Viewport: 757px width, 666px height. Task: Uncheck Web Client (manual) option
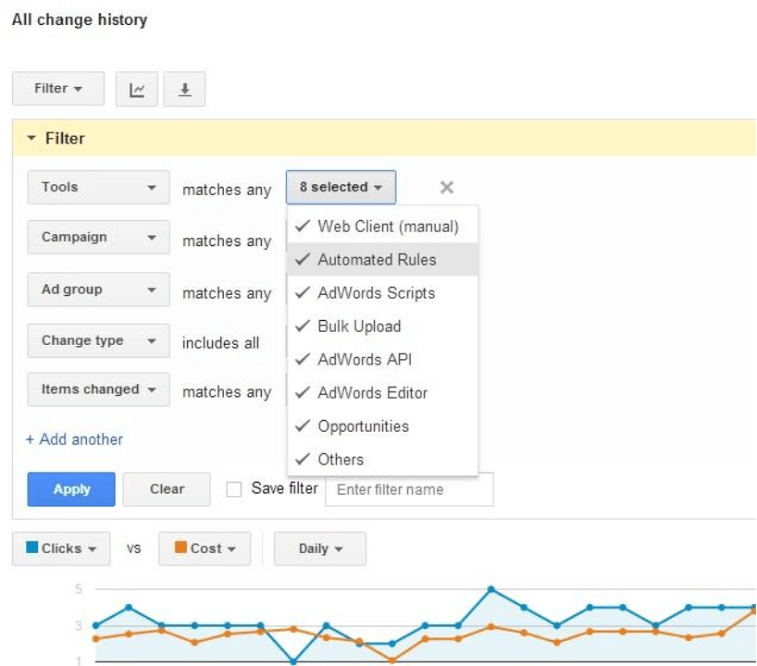tap(382, 226)
